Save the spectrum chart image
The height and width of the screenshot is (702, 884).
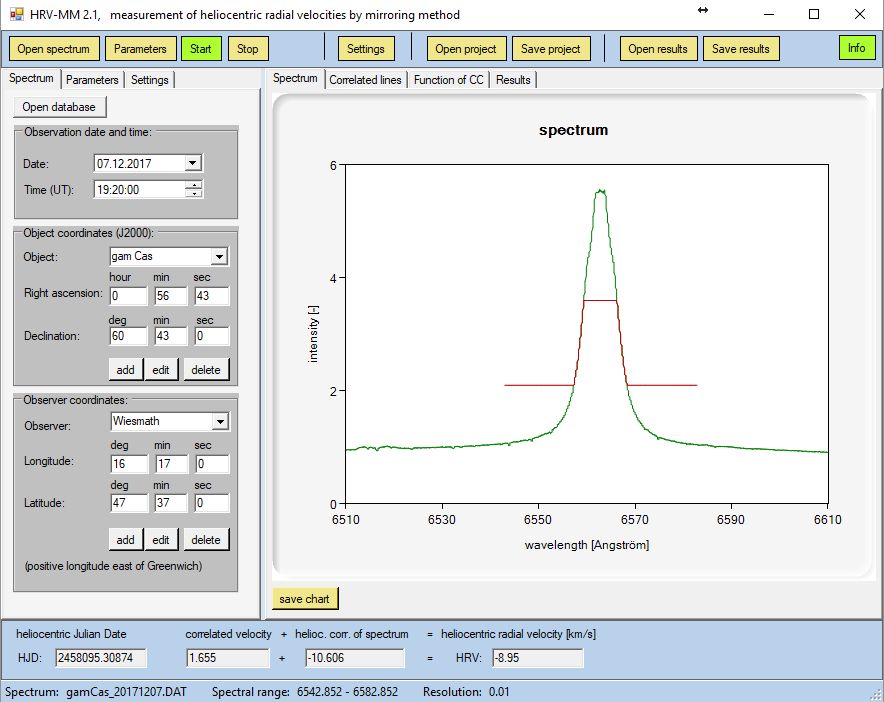[305, 599]
